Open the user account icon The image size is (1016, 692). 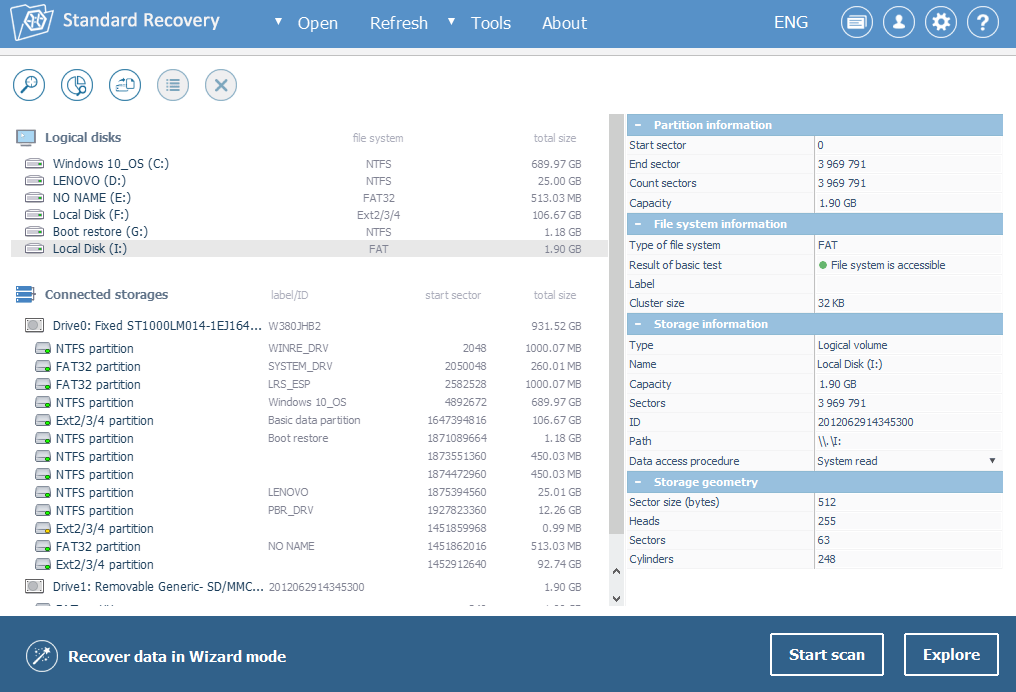[x=899, y=22]
